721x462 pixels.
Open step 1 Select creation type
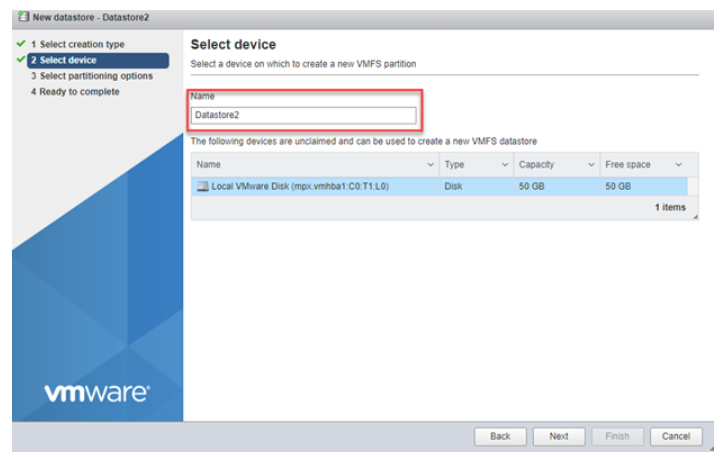pos(77,44)
